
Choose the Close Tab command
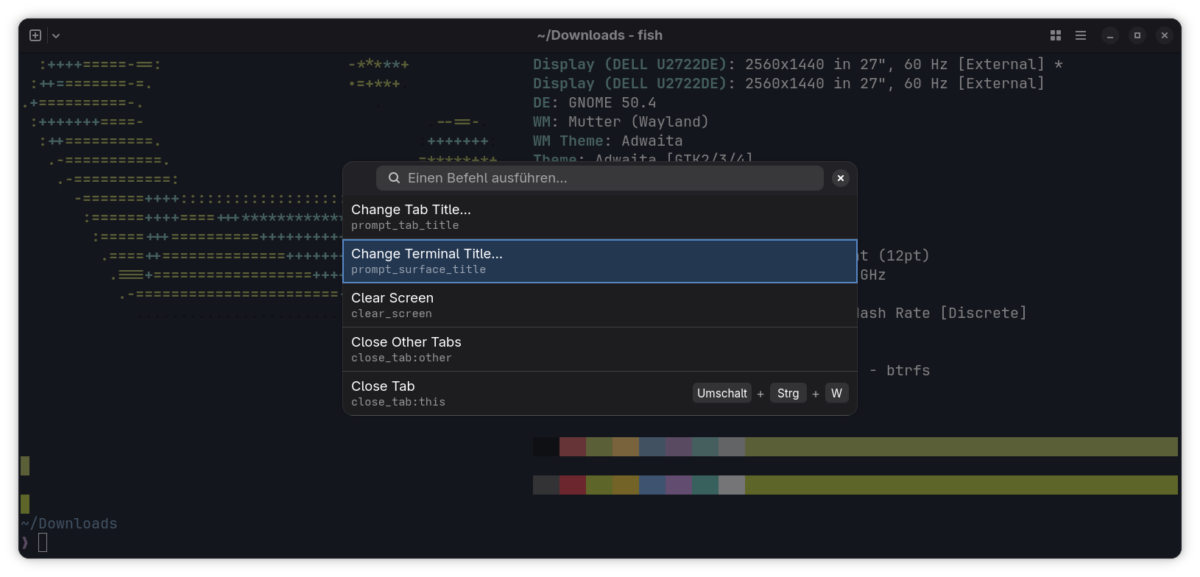[x=600, y=393]
